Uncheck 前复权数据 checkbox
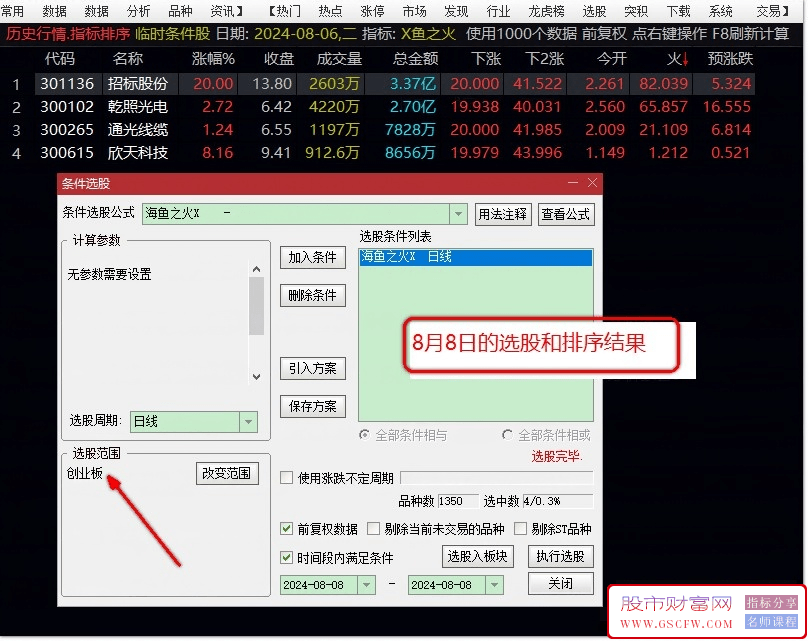The height and width of the screenshot is (641, 809). coord(286,528)
